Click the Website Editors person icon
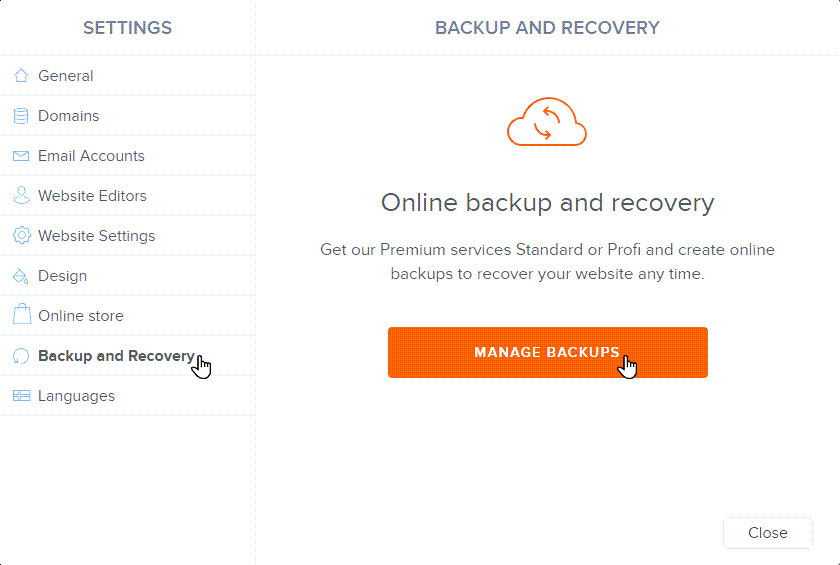 click(21, 196)
